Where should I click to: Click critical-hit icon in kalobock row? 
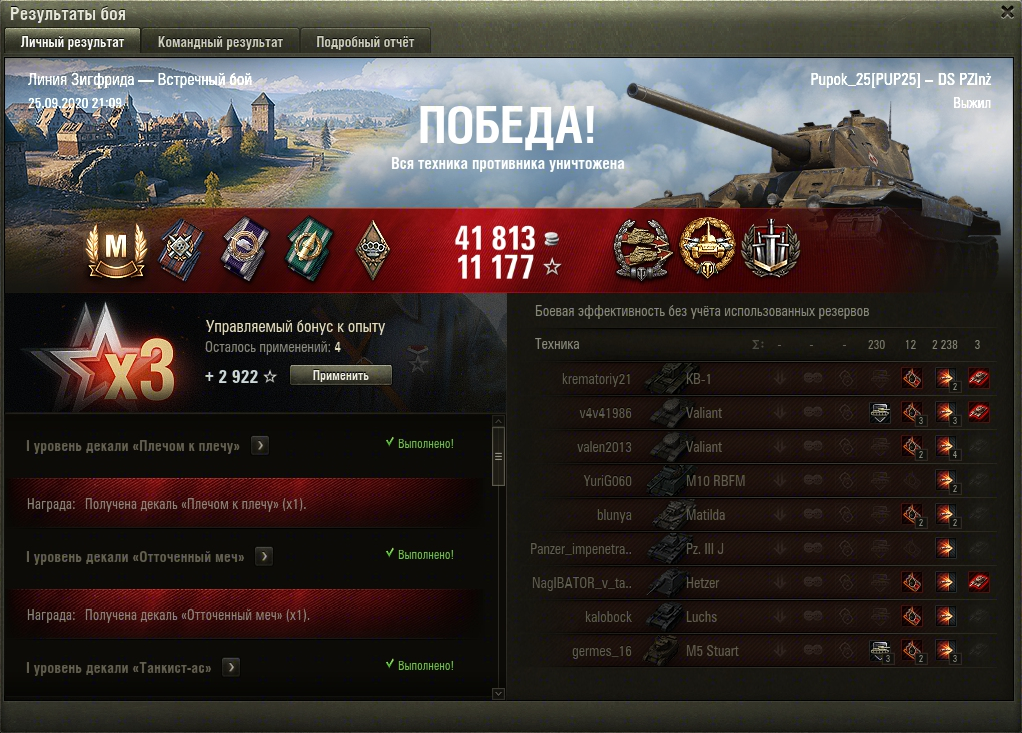[x=912, y=616]
